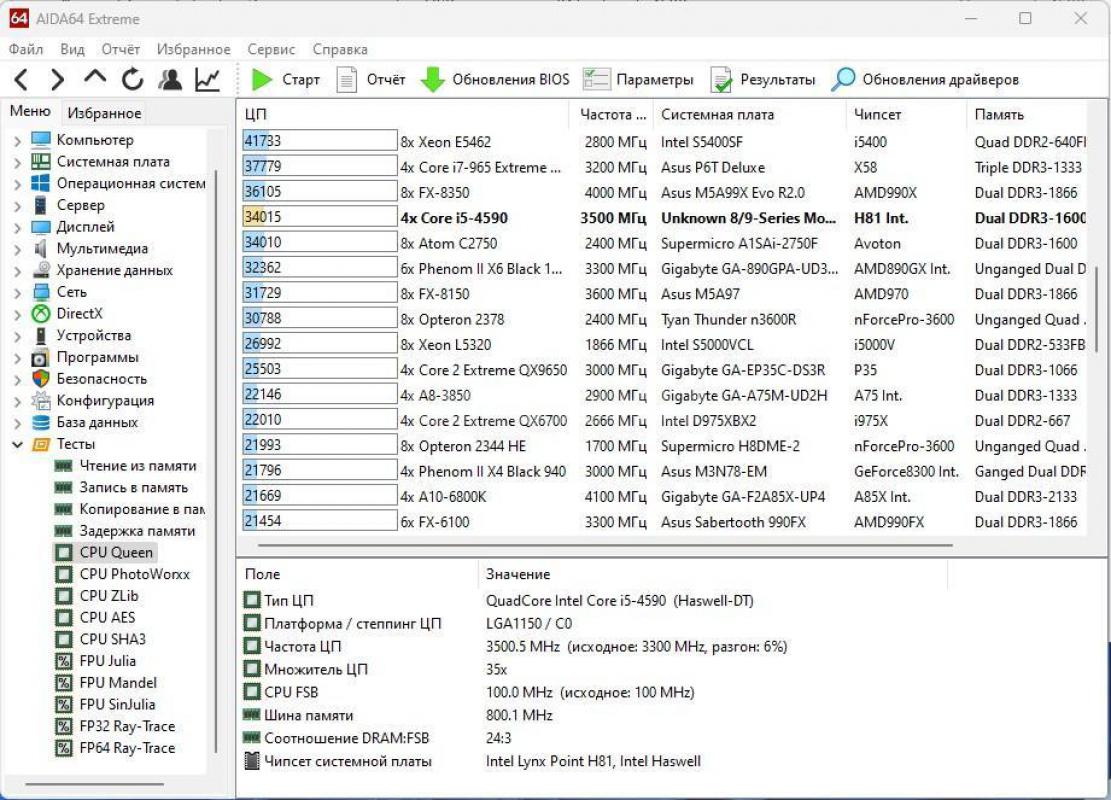Click the driver updates magnifier icon

point(844,80)
